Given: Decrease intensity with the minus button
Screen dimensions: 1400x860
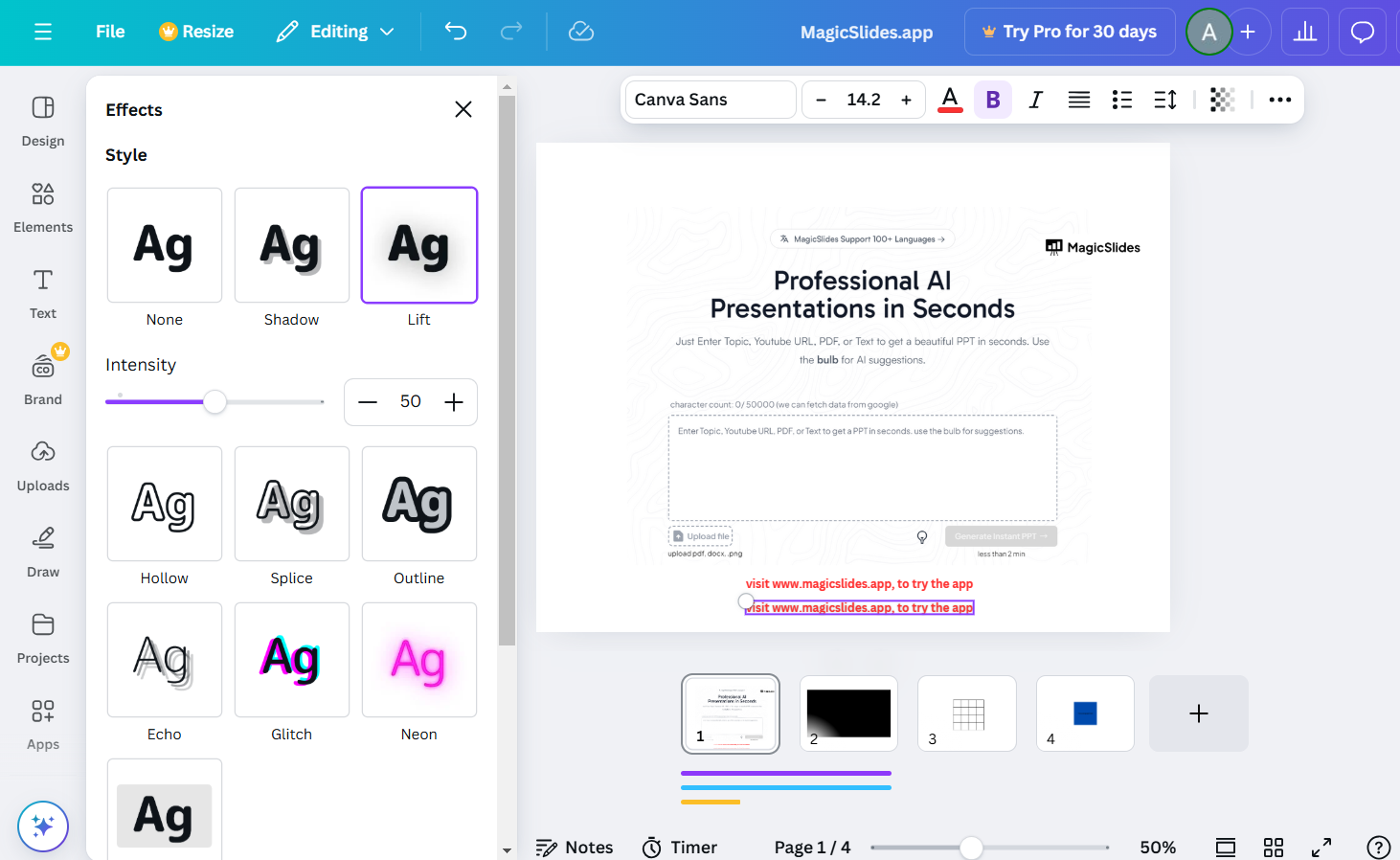Looking at the screenshot, I should (x=368, y=402).
